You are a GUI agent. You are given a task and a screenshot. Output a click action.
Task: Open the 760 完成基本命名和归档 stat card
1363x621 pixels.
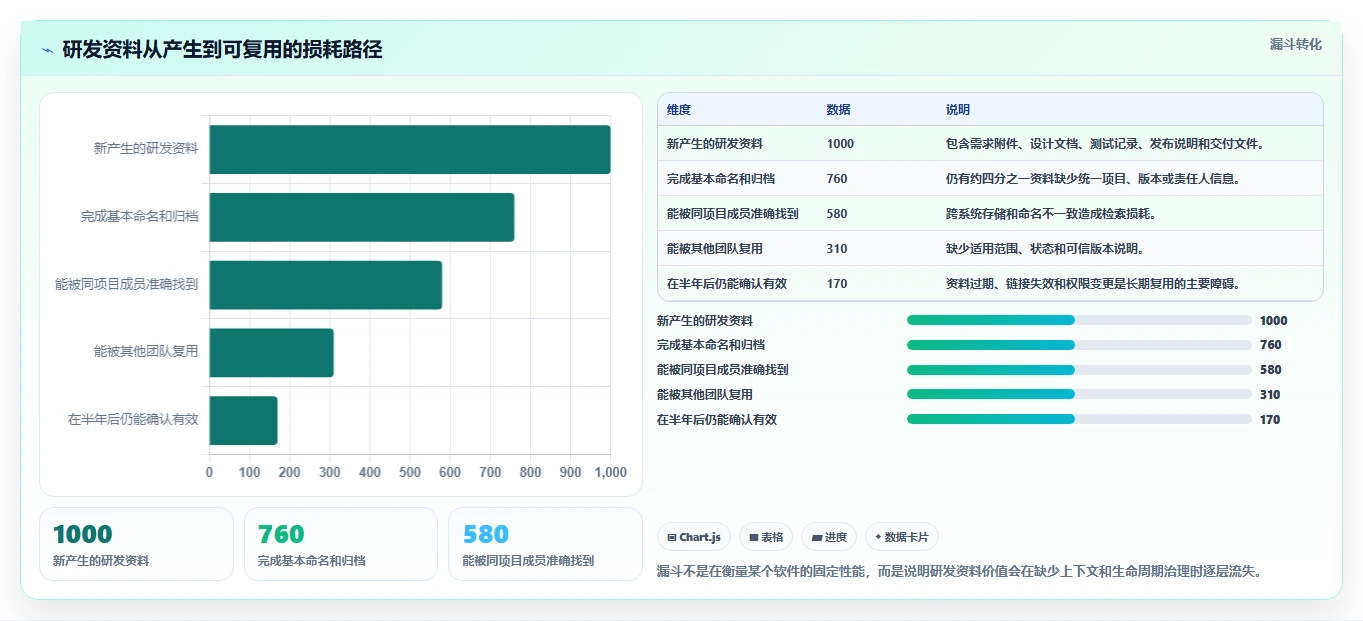pos(341,544)
